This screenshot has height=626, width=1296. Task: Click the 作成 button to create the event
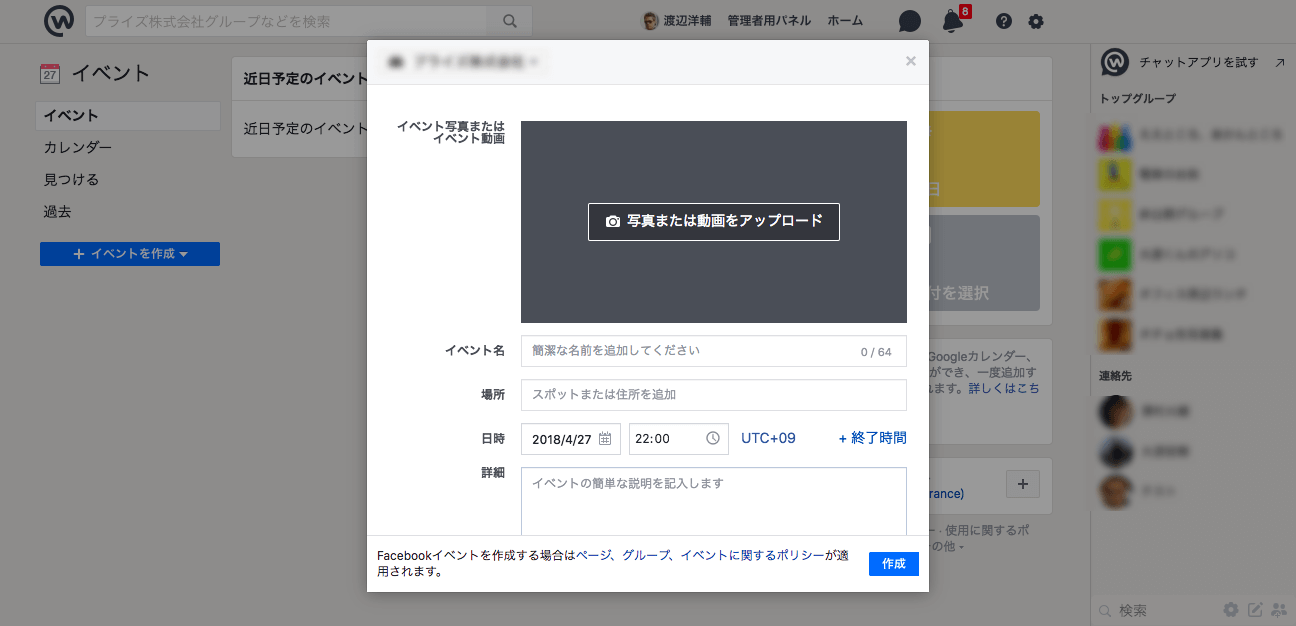[x=893, y=563]
